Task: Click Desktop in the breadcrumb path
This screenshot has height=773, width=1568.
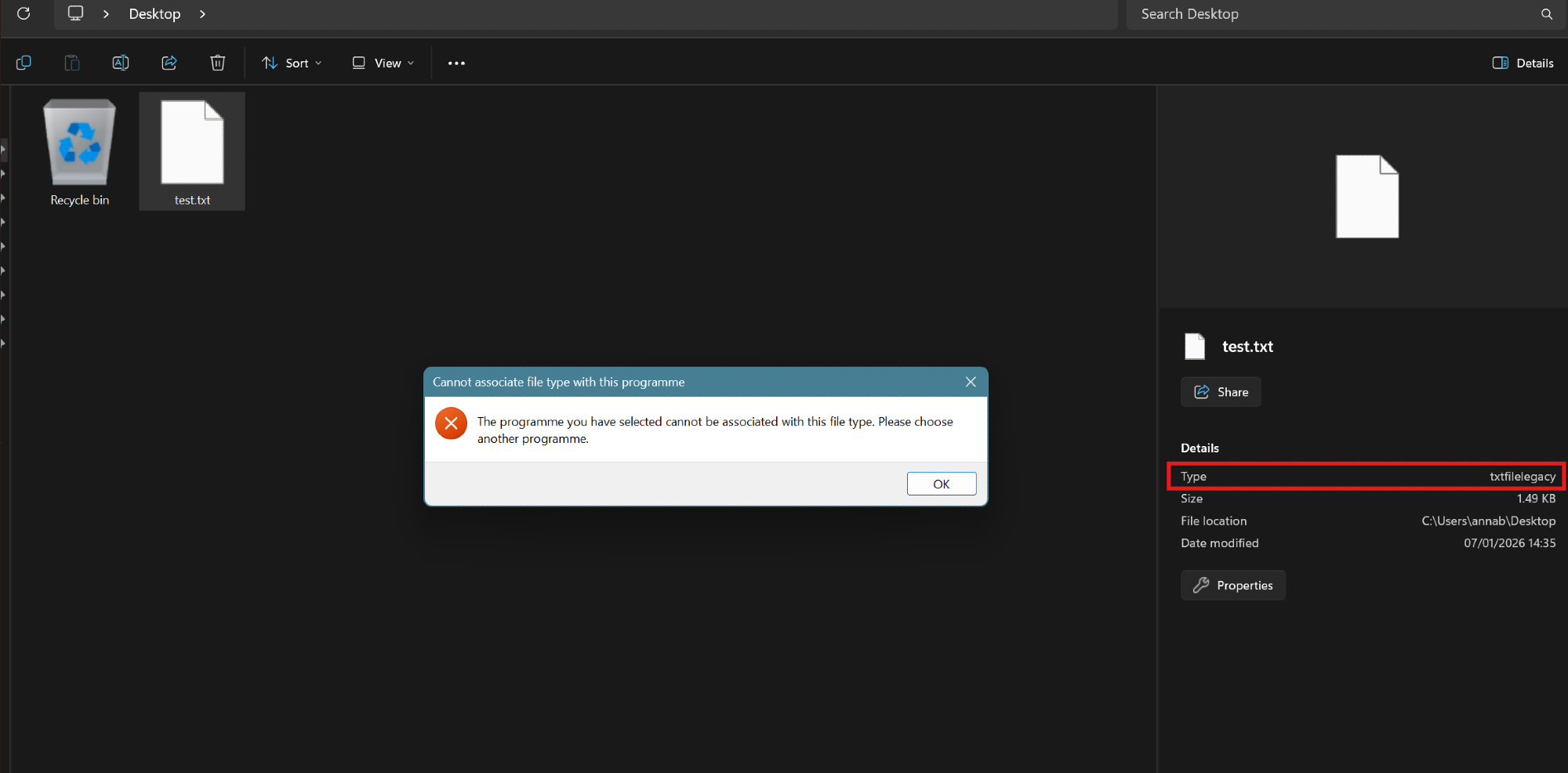Action: (154, 14)
